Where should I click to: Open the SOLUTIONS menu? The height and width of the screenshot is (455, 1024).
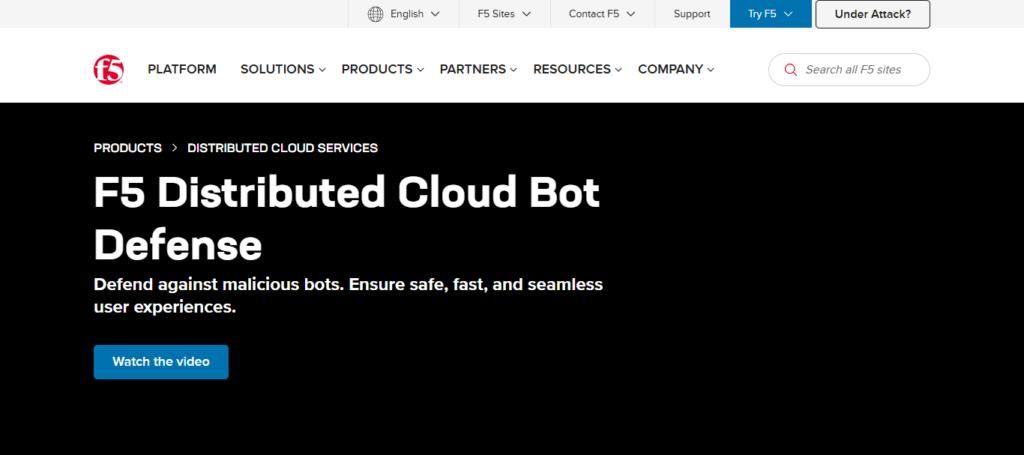[283, 69]
